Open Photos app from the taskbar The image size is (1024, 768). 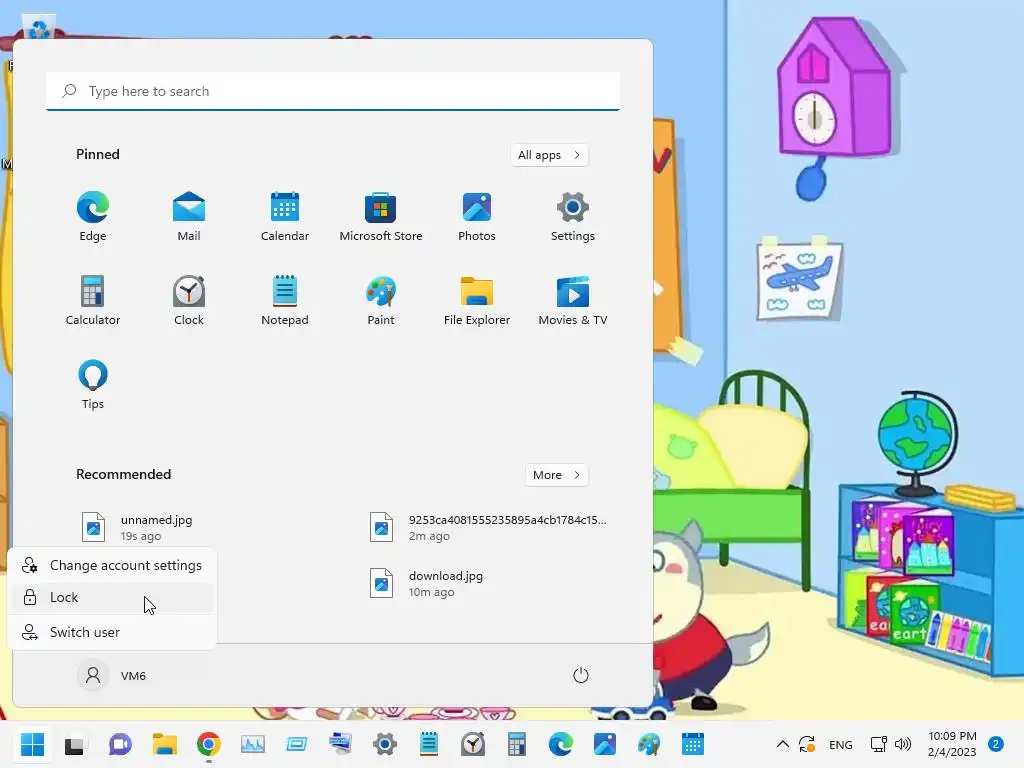coord(605,744)
